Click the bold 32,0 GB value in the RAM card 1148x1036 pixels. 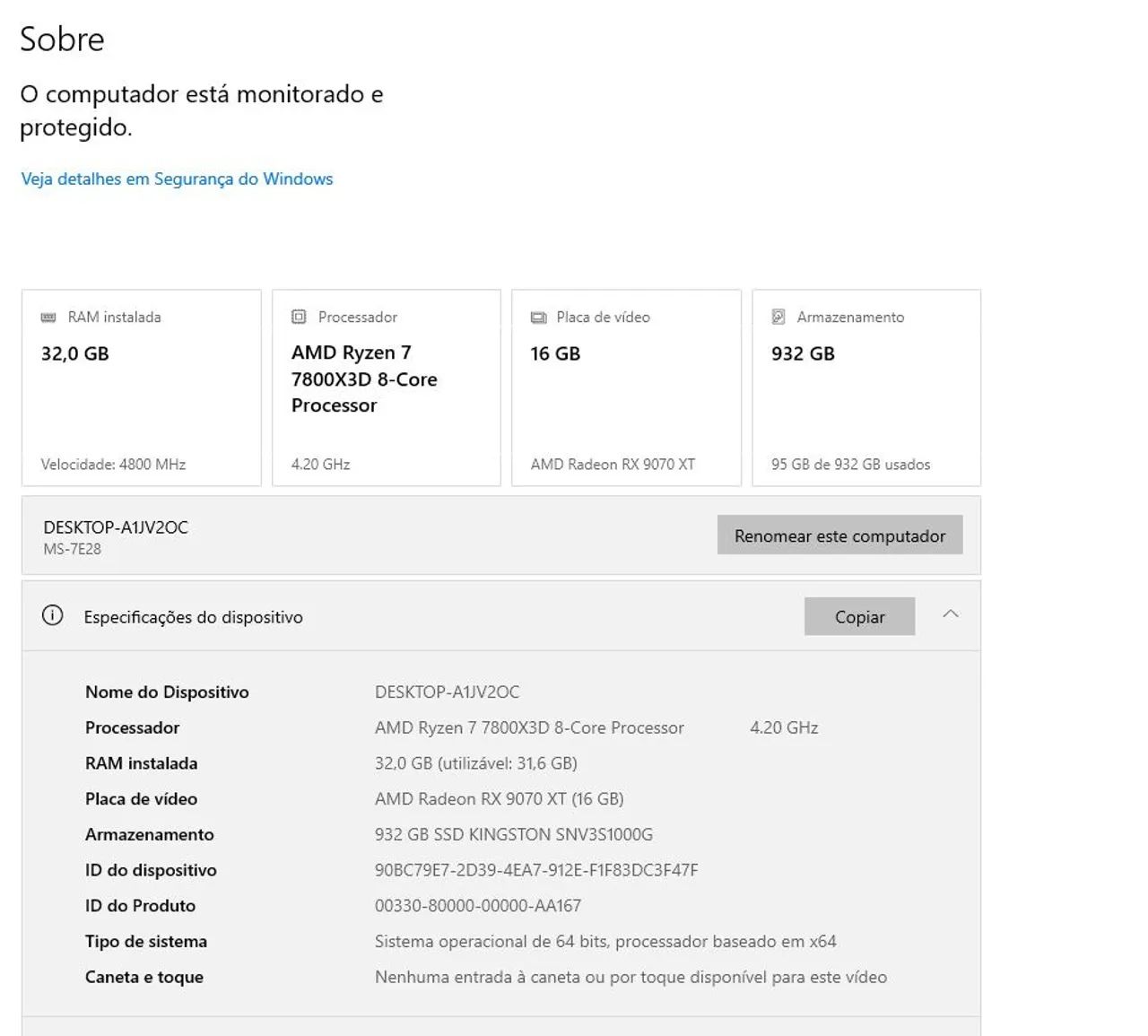(75, 353)
